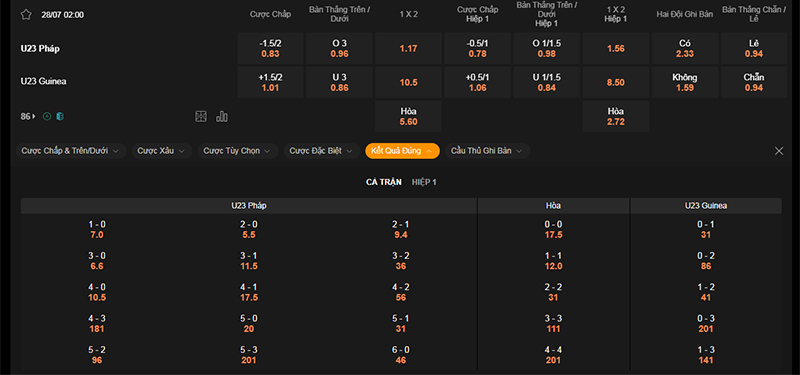Bet on correct score 2 - 0 at 5.5
The width and height of the screenshot is (800, 375).
point(249,230)
